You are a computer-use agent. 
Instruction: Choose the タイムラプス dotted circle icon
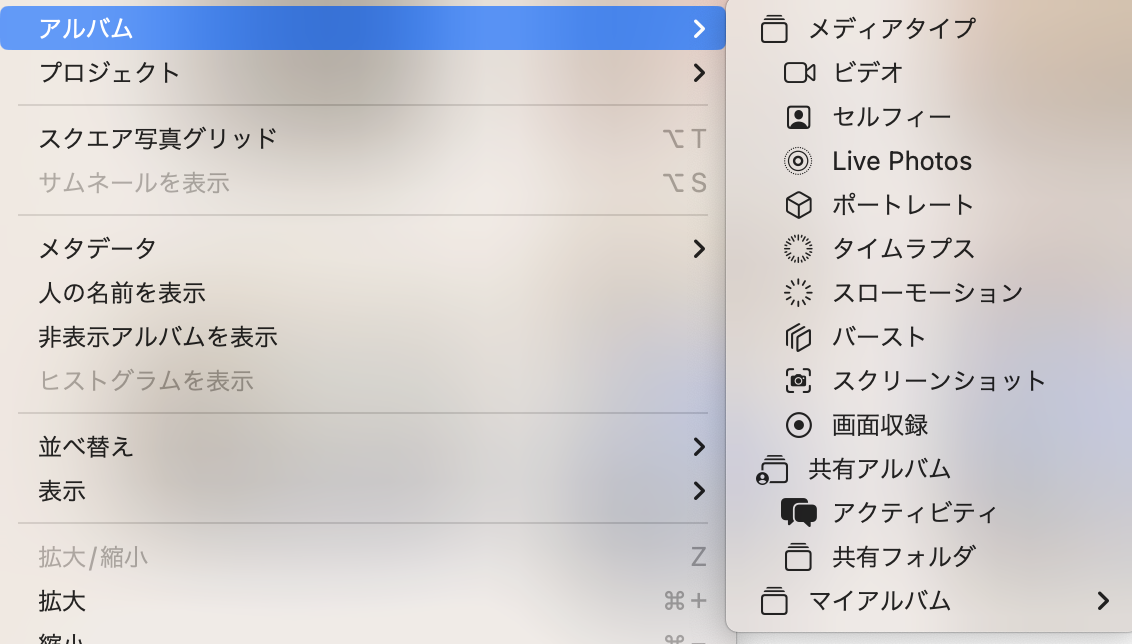tap(798, 249)
